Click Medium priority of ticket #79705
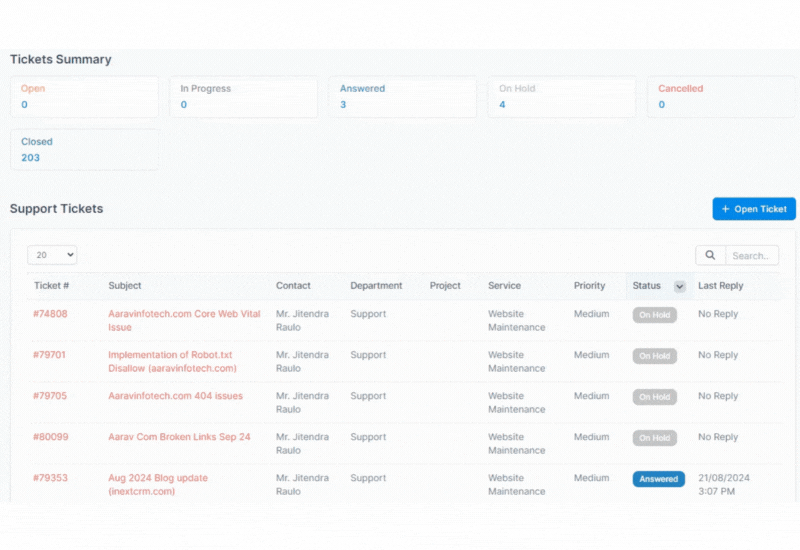The image size is (800, 550). pyautogui.click(x=591, y=396)
